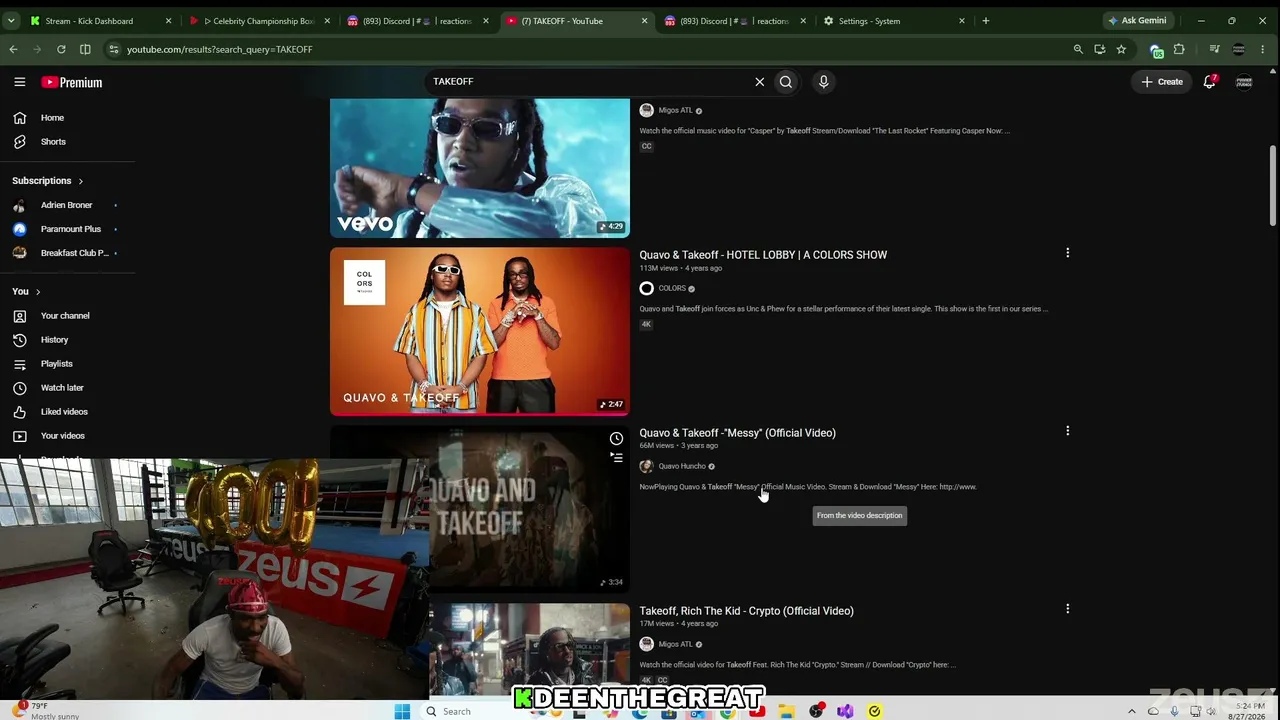Add Messy video to queue

click(x=616, y=458)
